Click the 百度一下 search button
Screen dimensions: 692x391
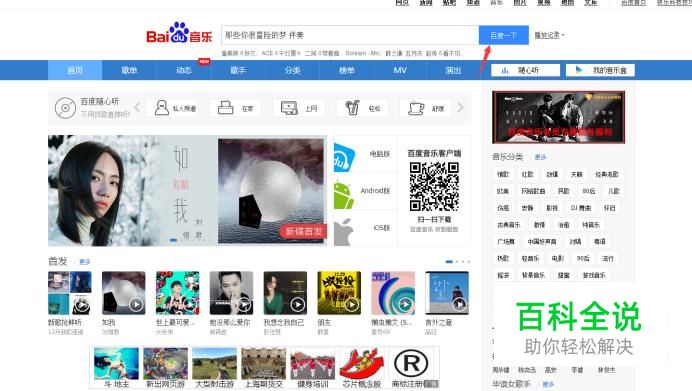point(504,35)
